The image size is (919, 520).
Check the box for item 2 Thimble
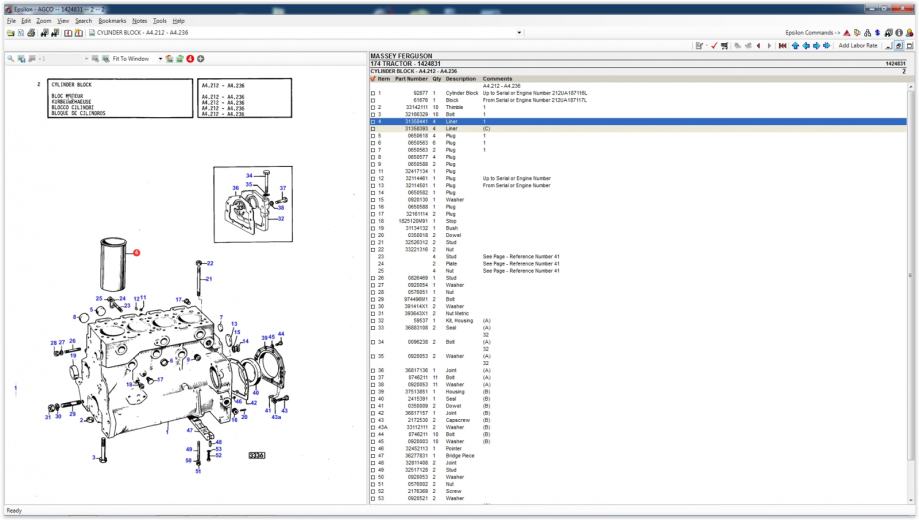[x=373, y=107]
